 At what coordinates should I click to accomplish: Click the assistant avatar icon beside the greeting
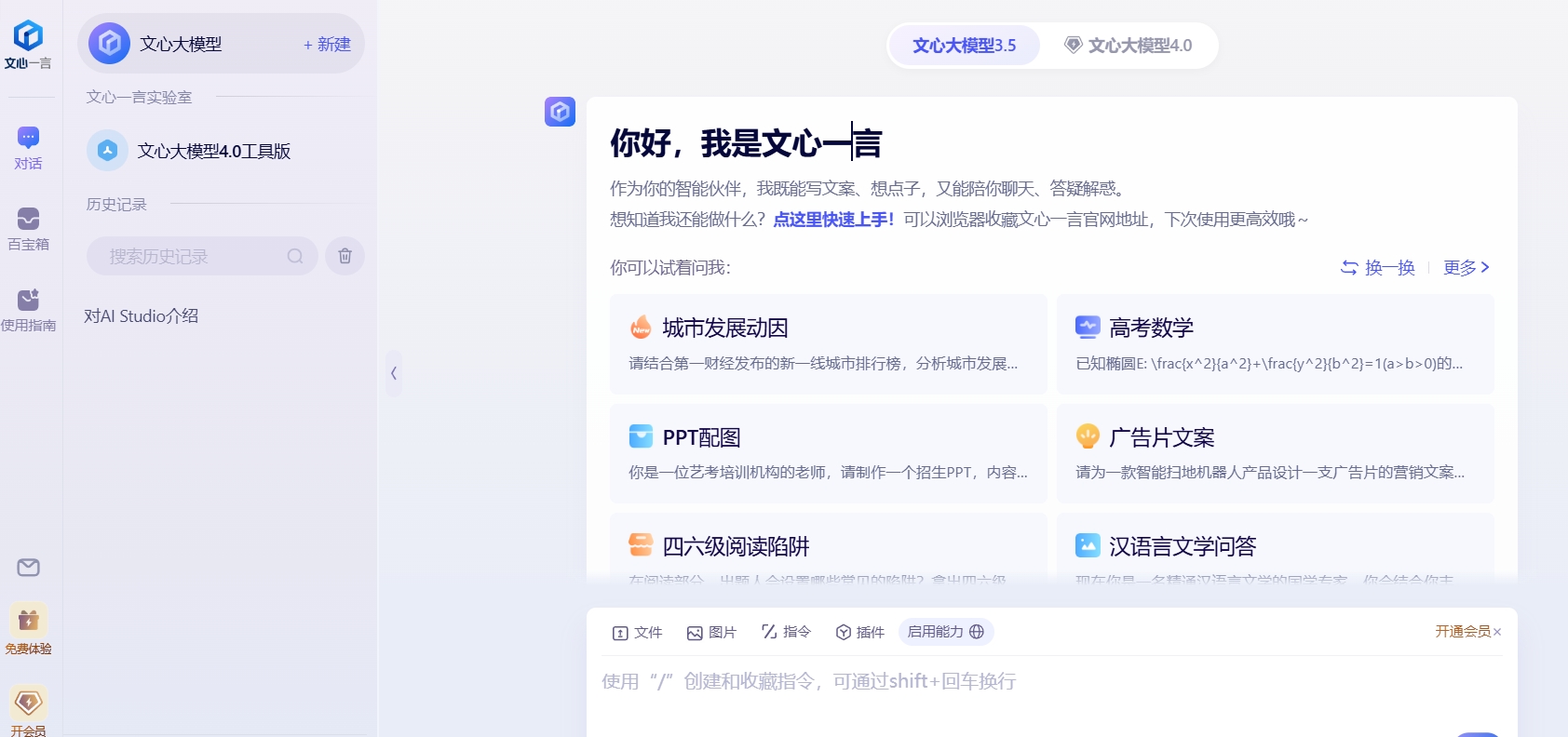pos(560,112)
